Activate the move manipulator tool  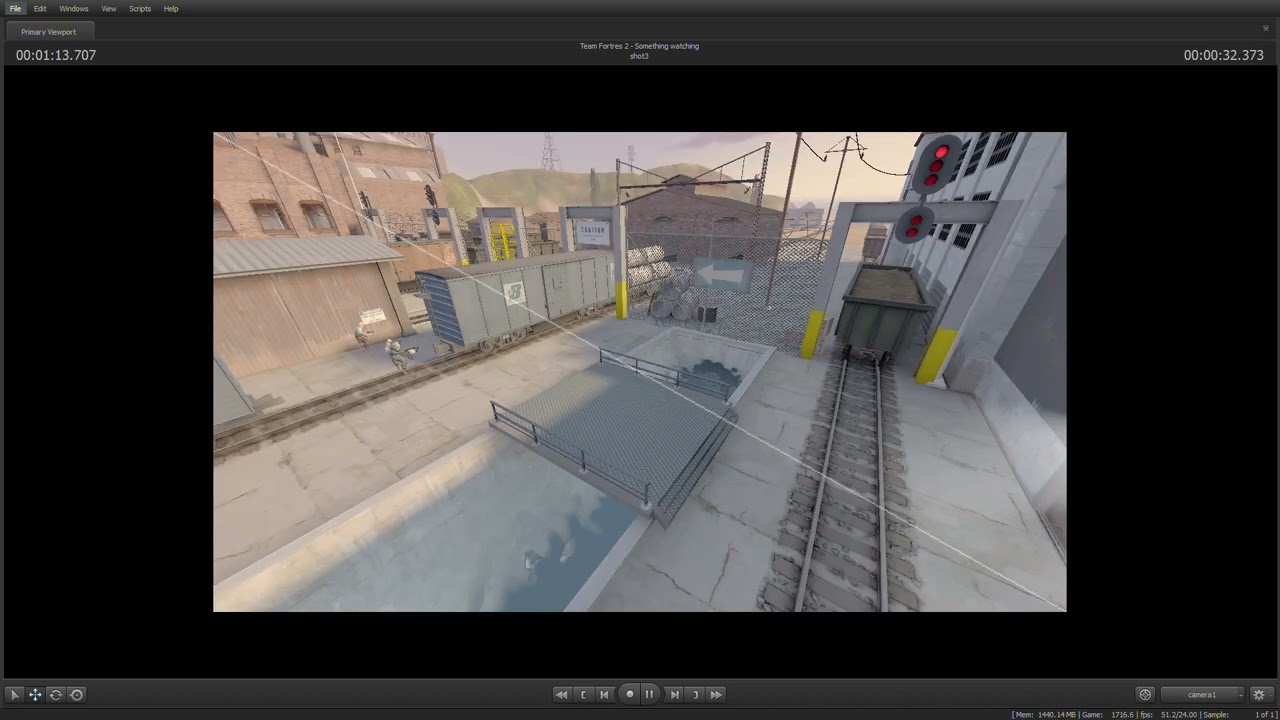click(x=35, y=694)
